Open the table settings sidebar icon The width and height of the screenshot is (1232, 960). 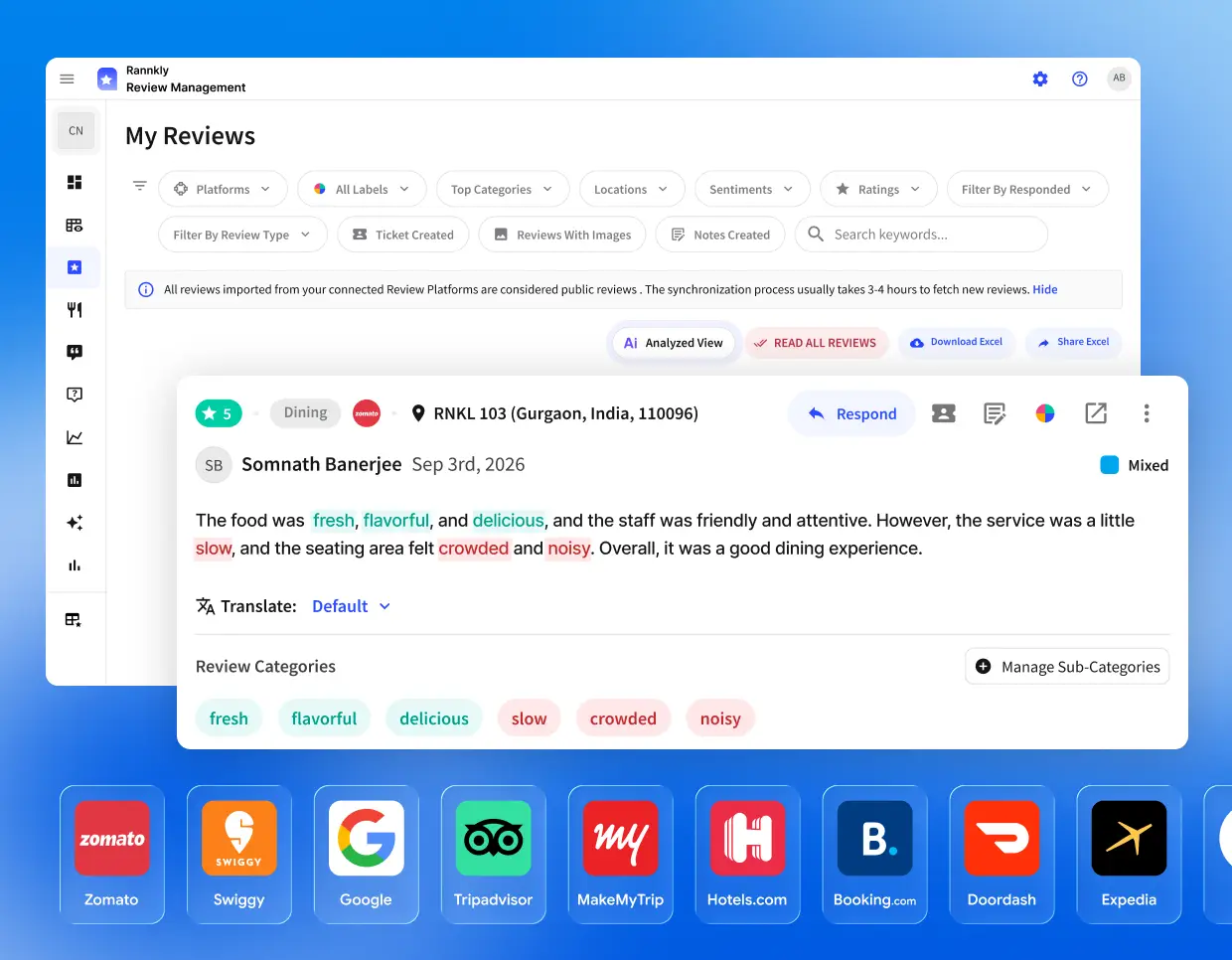(x=75, y=226)
